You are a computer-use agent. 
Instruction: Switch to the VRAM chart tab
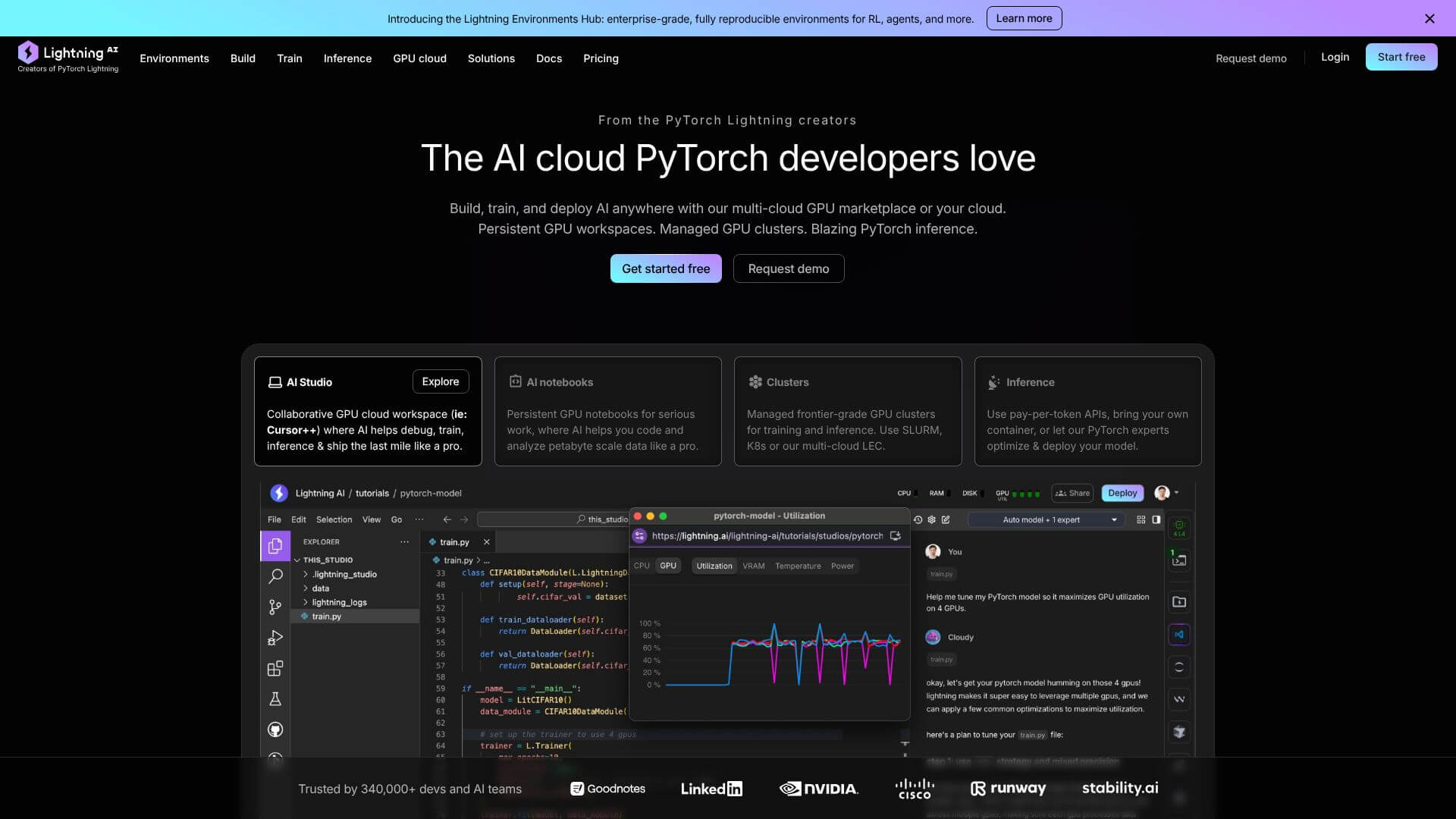coord(753,566)
